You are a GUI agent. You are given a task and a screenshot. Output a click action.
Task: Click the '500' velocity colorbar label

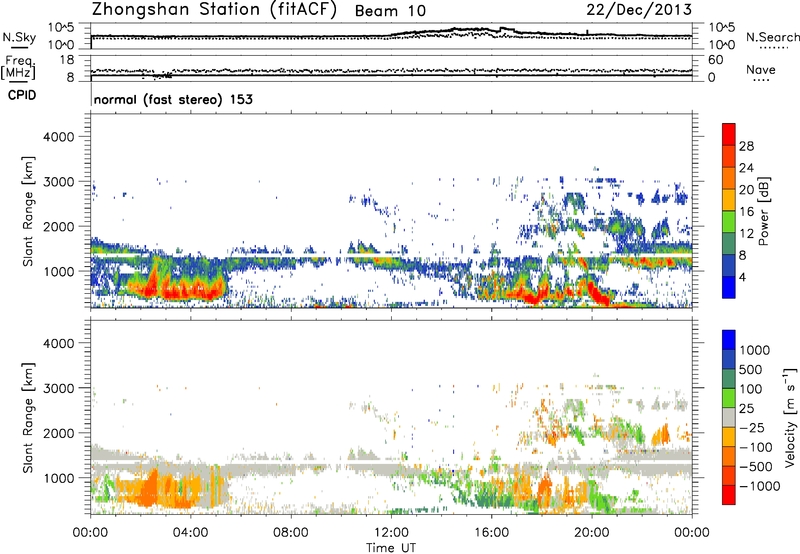751,370
